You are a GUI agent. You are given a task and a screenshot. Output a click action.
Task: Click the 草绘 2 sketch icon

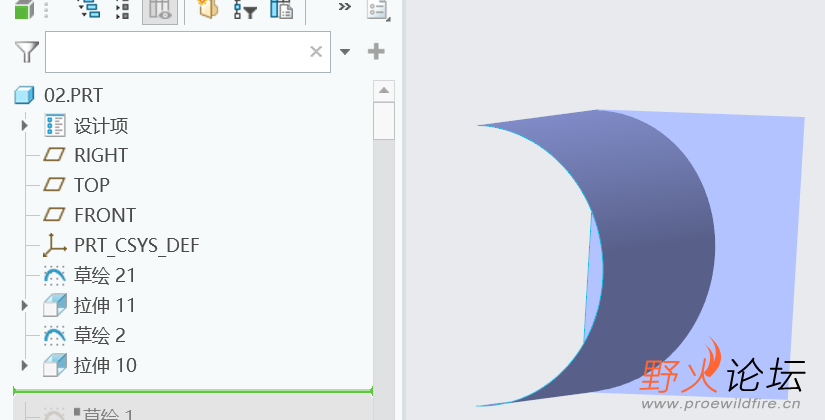[x=55, y=335]
